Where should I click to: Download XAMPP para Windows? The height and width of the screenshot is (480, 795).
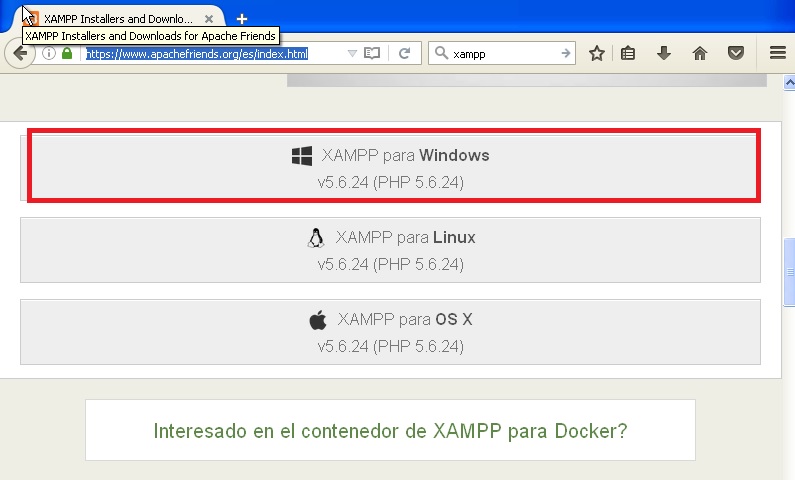click(x=390, y=167)
